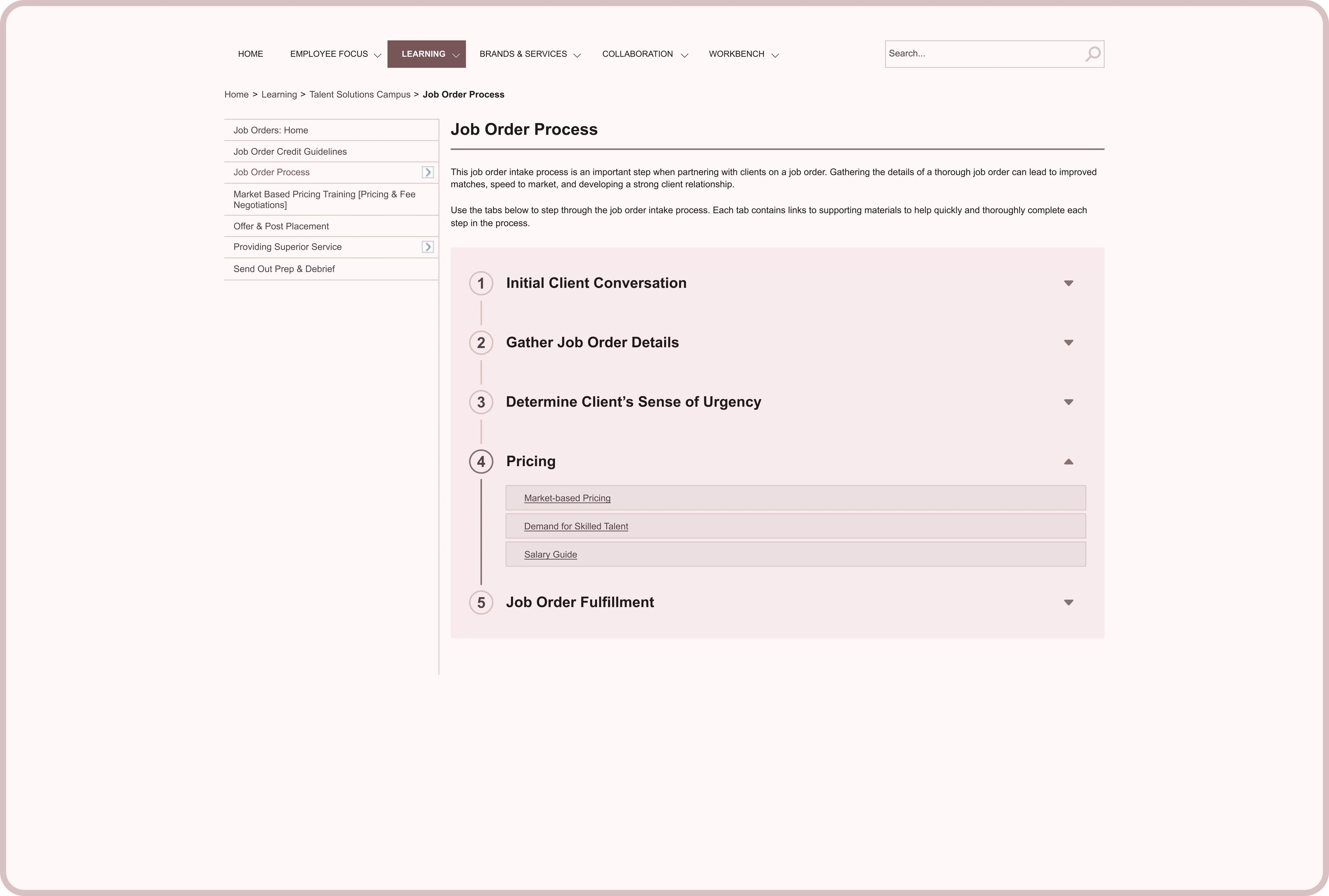Expand Job Order Fulfillment section arrow

tap(1068, 602)
